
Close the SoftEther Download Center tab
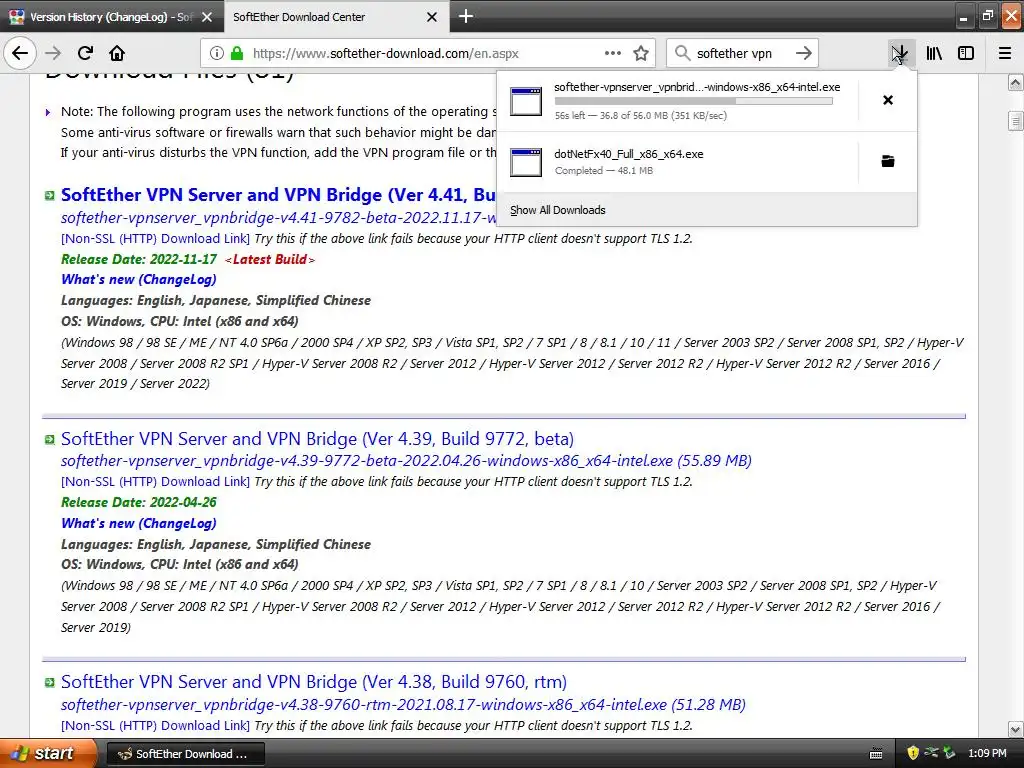432,17
